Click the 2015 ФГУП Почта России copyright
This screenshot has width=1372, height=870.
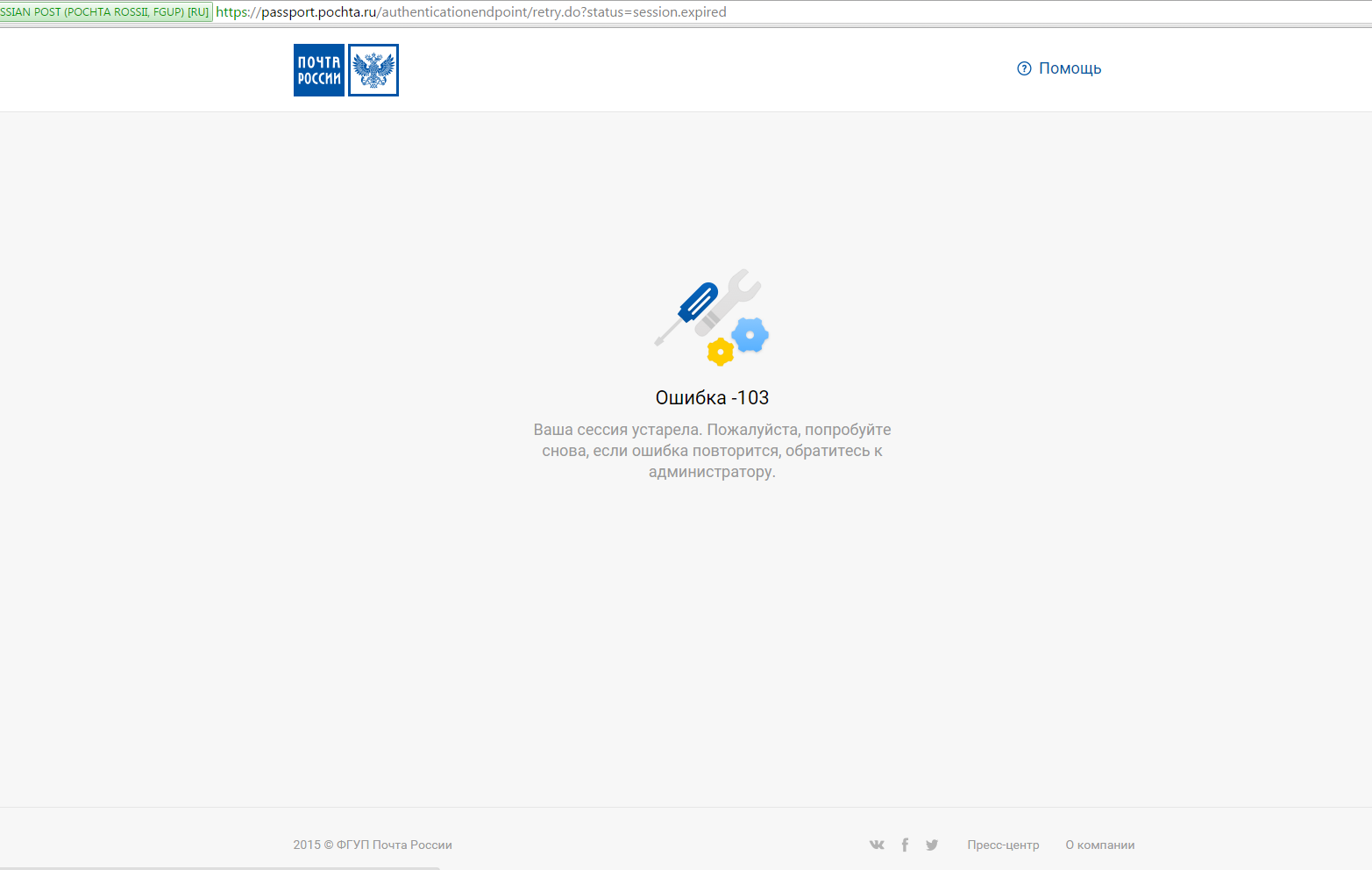373,845
